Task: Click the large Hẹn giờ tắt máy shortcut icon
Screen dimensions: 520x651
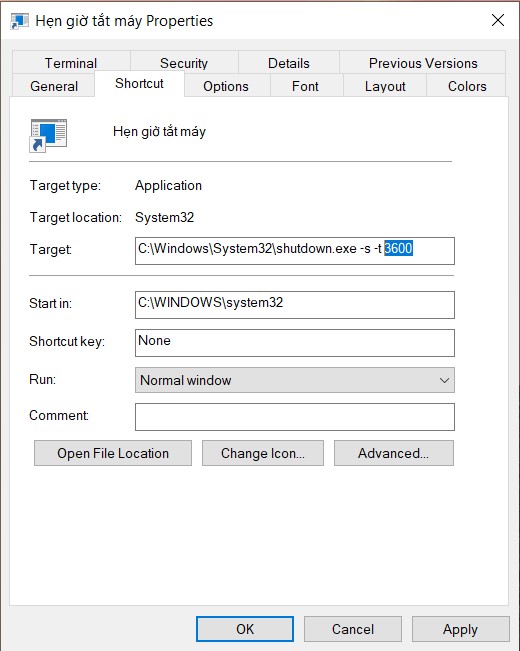Action: click(x=48, y=135)
